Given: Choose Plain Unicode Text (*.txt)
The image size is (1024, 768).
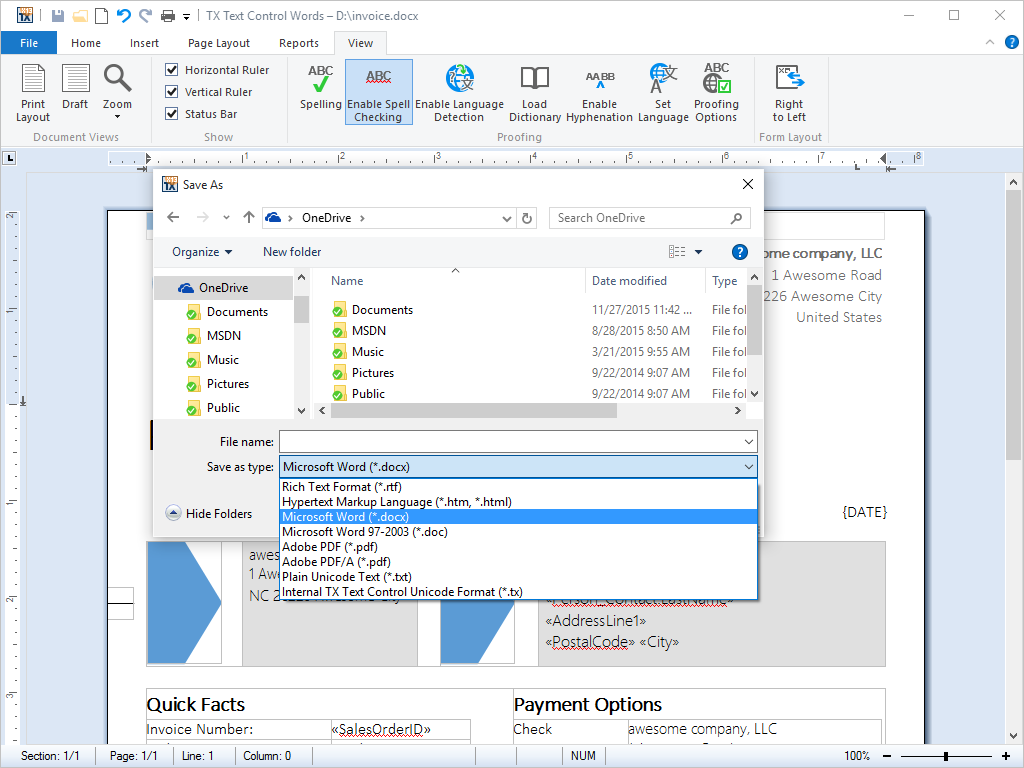Looking at the screenshot, I should 519,577.
